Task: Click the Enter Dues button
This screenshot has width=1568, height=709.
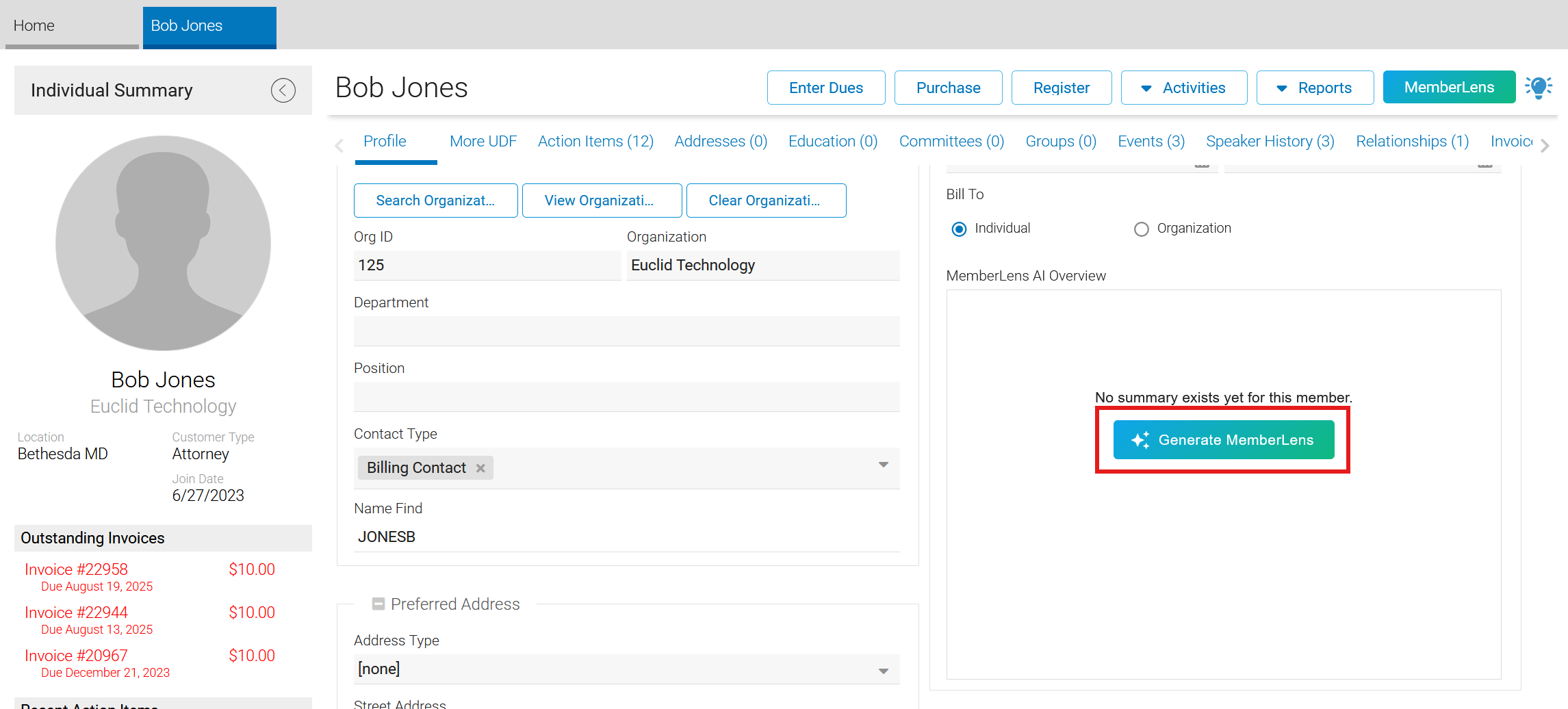Action: pyautogui.click(x=826, y=88)
